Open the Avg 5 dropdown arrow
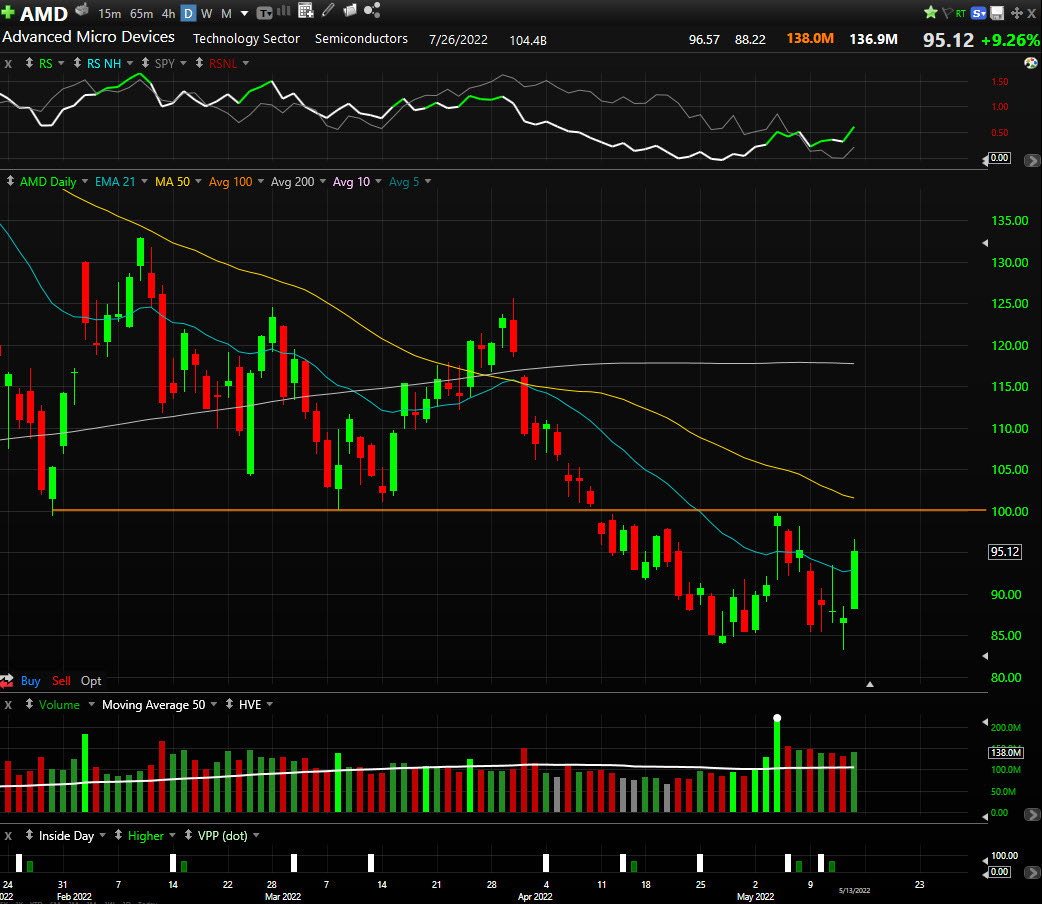 (x=428, y=181)
